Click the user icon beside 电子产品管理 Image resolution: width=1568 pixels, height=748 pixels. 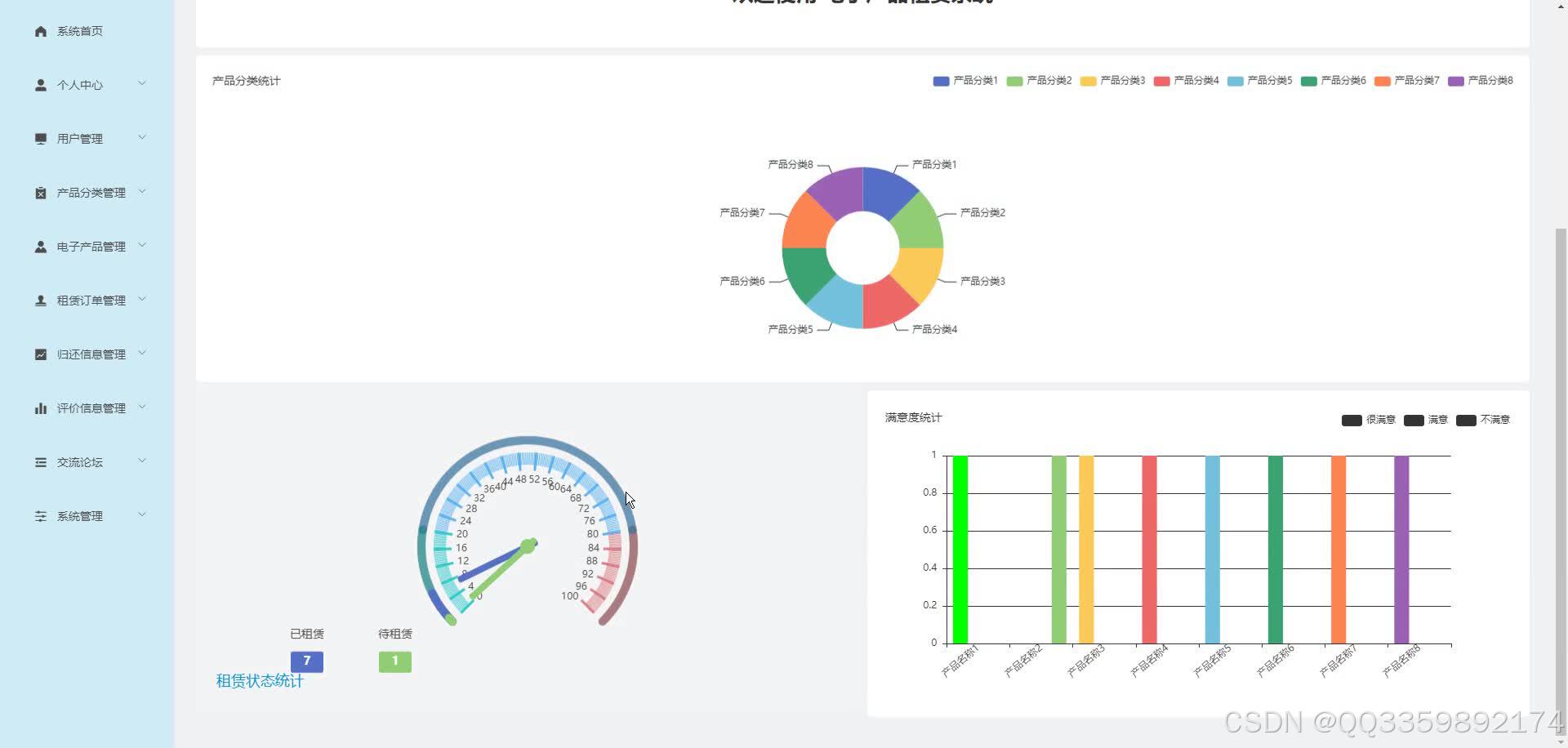[x=41, y=247]
